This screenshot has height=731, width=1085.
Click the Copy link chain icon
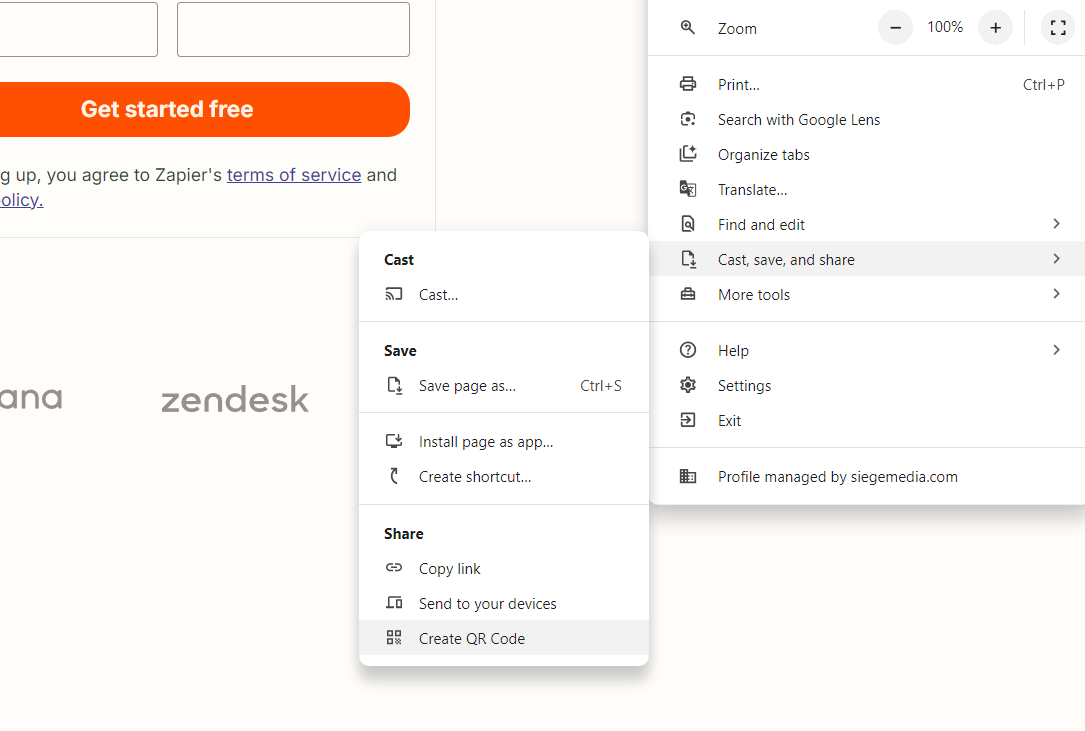pyautogui.click(x=394, y=568)
